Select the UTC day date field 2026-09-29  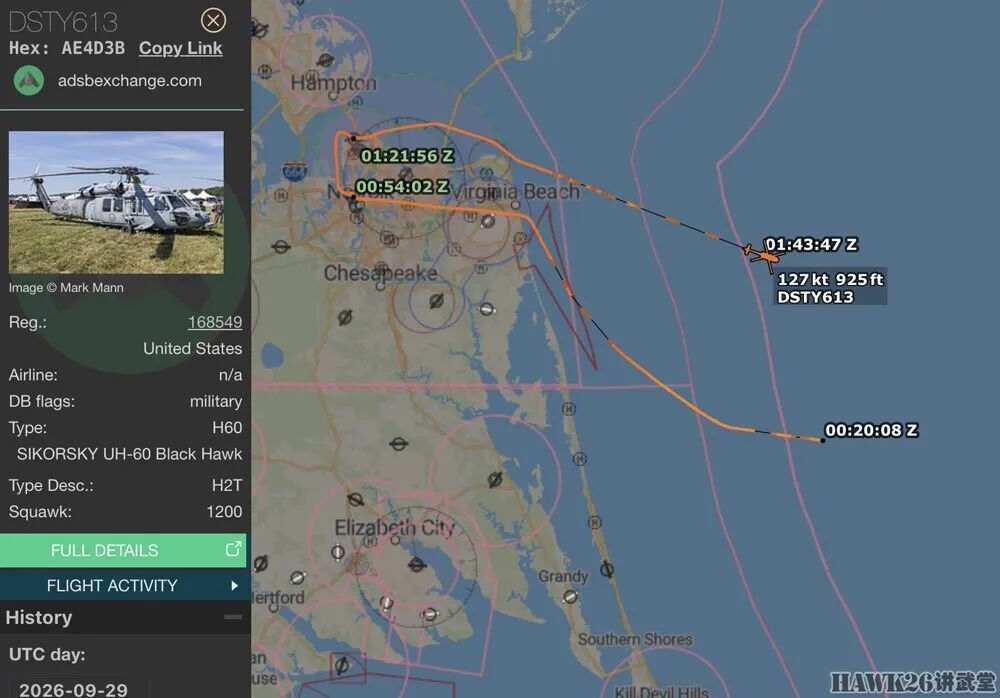75,688
